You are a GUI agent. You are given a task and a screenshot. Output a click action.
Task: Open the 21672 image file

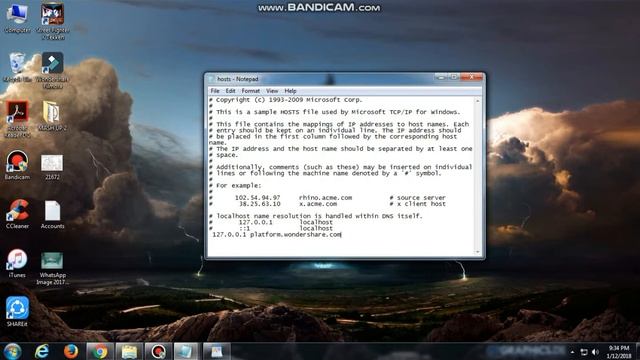(x=52, y=167)
